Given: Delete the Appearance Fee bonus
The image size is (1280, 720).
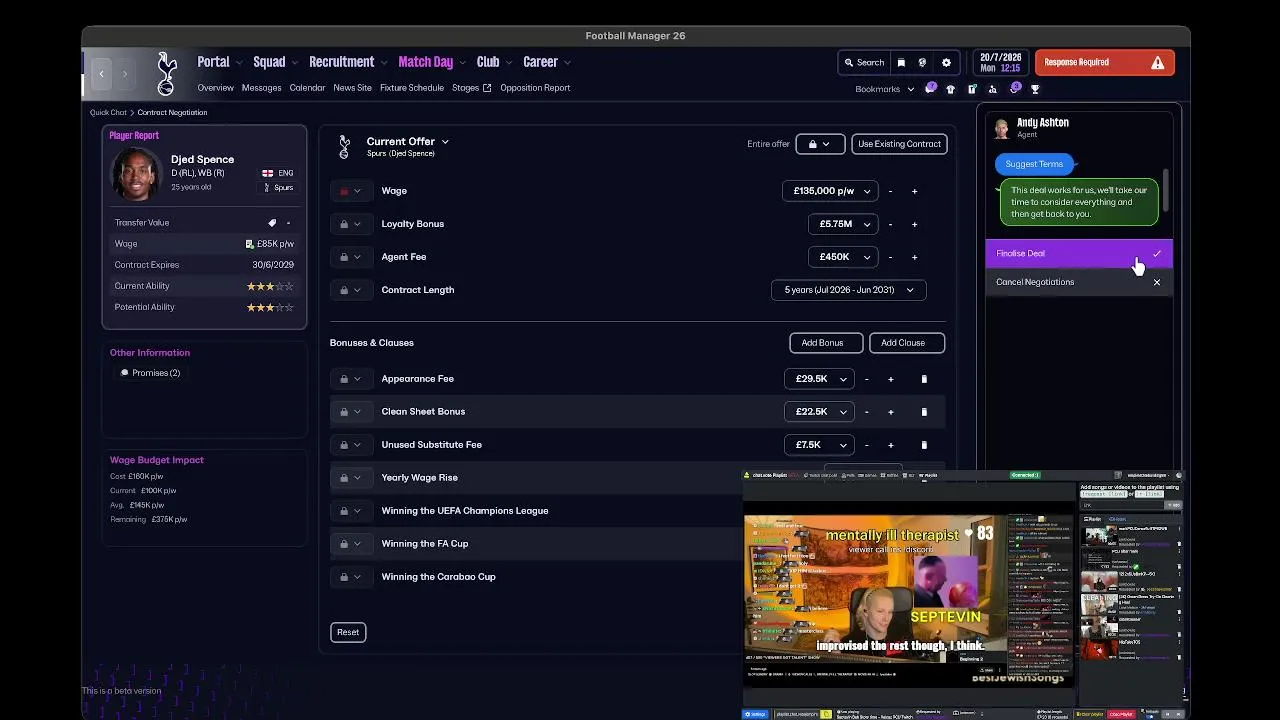Looking at the screenshot, I should tap(924, 379).
